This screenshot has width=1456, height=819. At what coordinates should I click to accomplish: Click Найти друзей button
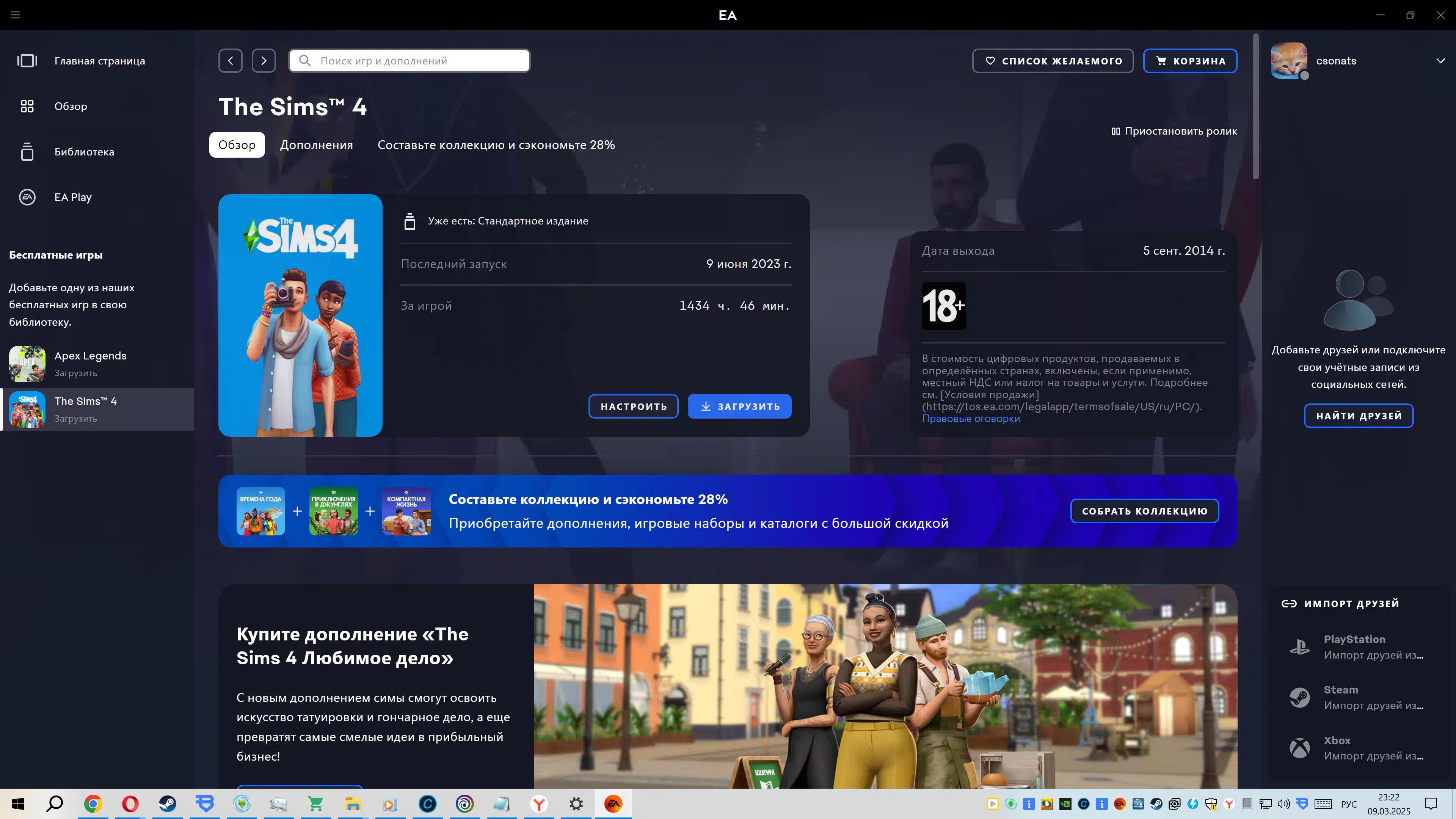(x=1359, y=416)
